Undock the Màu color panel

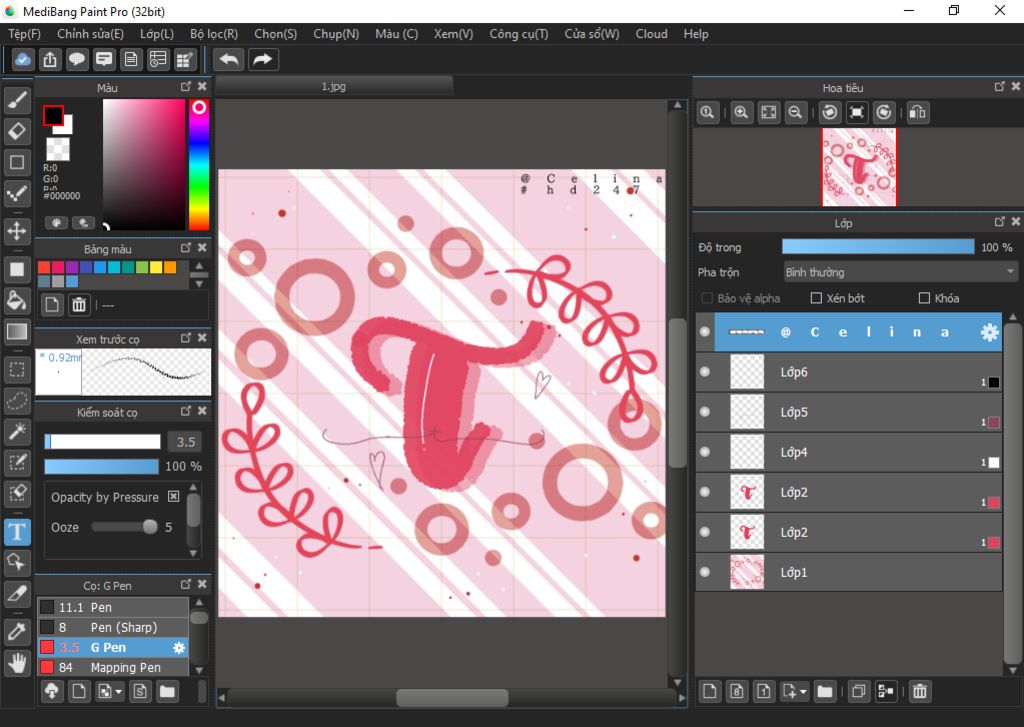[x=185, y=86]
